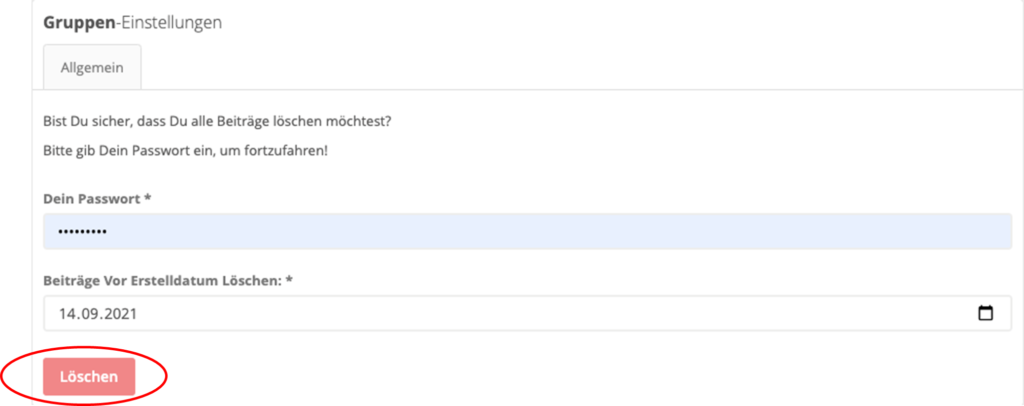1024x406 pixels.
Task: Click the asterisk after Dein Passwort
Action: 148,198
